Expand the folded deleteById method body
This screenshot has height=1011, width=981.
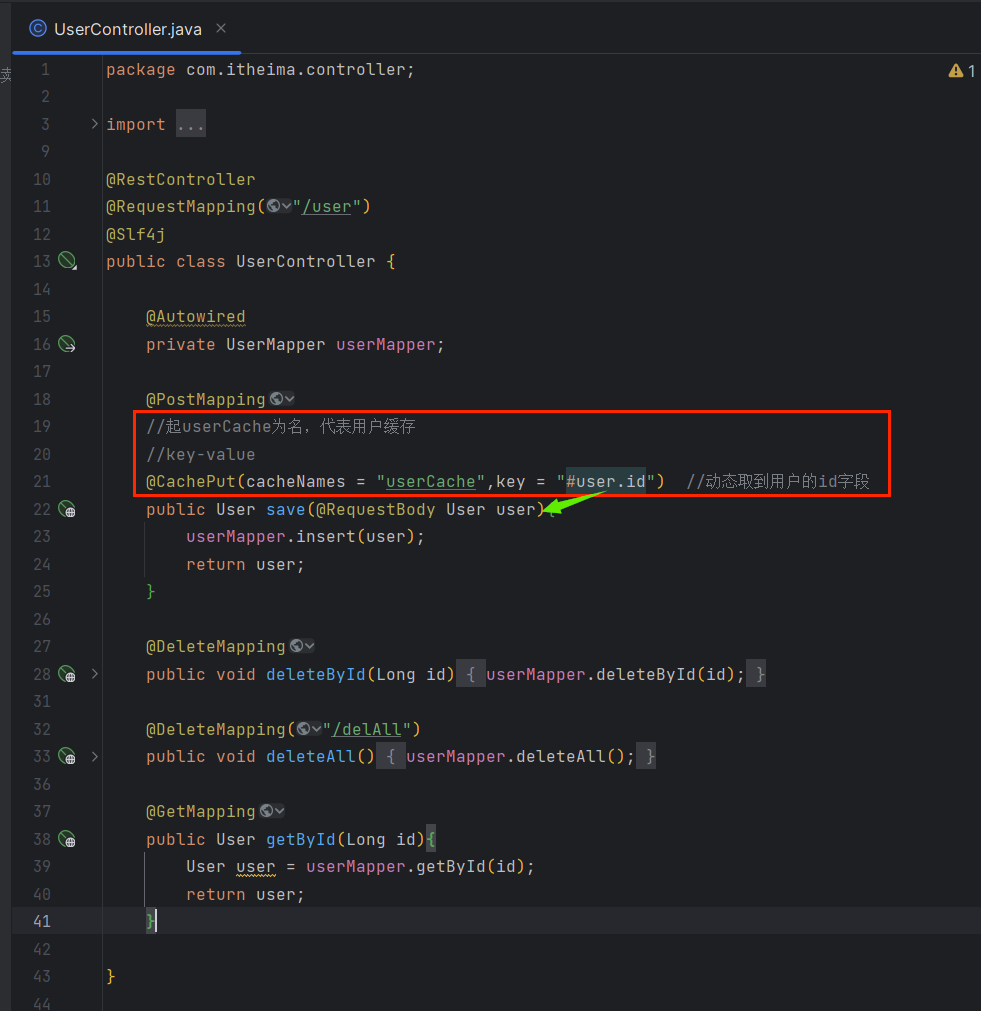94,674
